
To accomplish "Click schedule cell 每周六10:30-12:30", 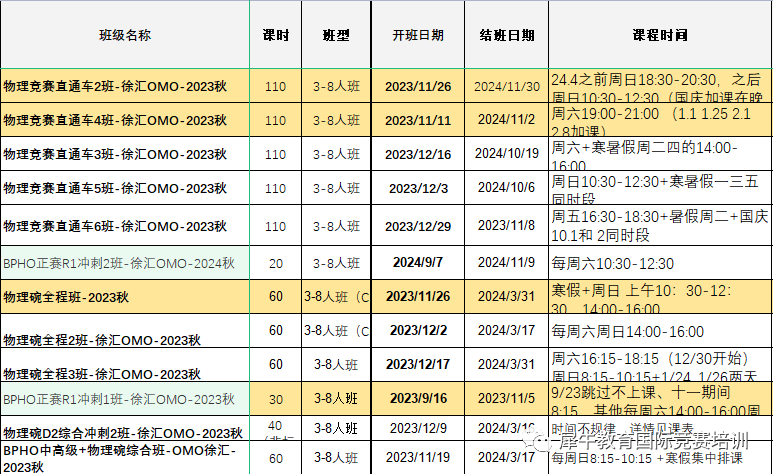I will 660,263.
